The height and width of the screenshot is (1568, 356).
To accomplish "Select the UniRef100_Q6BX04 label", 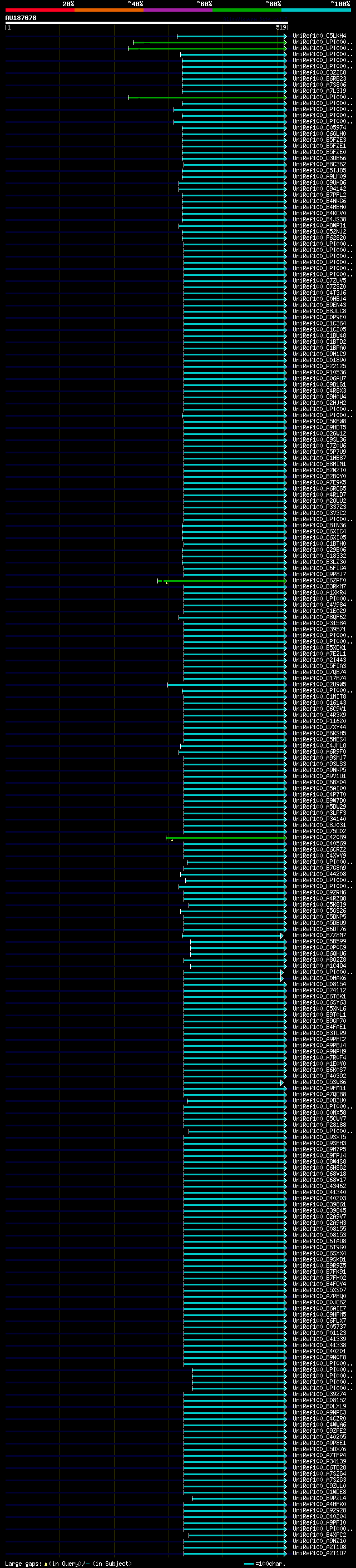I will click(x=319, y=783).
